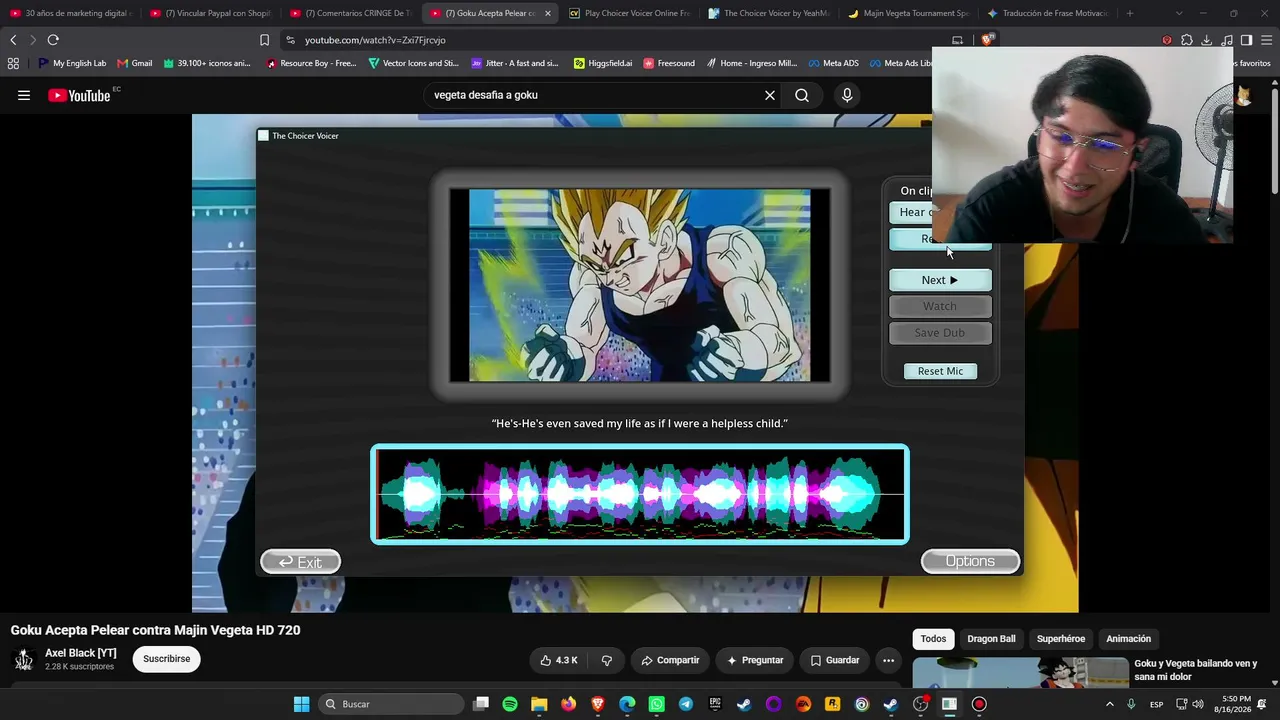Image resolution: width=1280 pixels, height=720 pixels.
Task: Save the video with Guardar
Action: click(835, 660)
